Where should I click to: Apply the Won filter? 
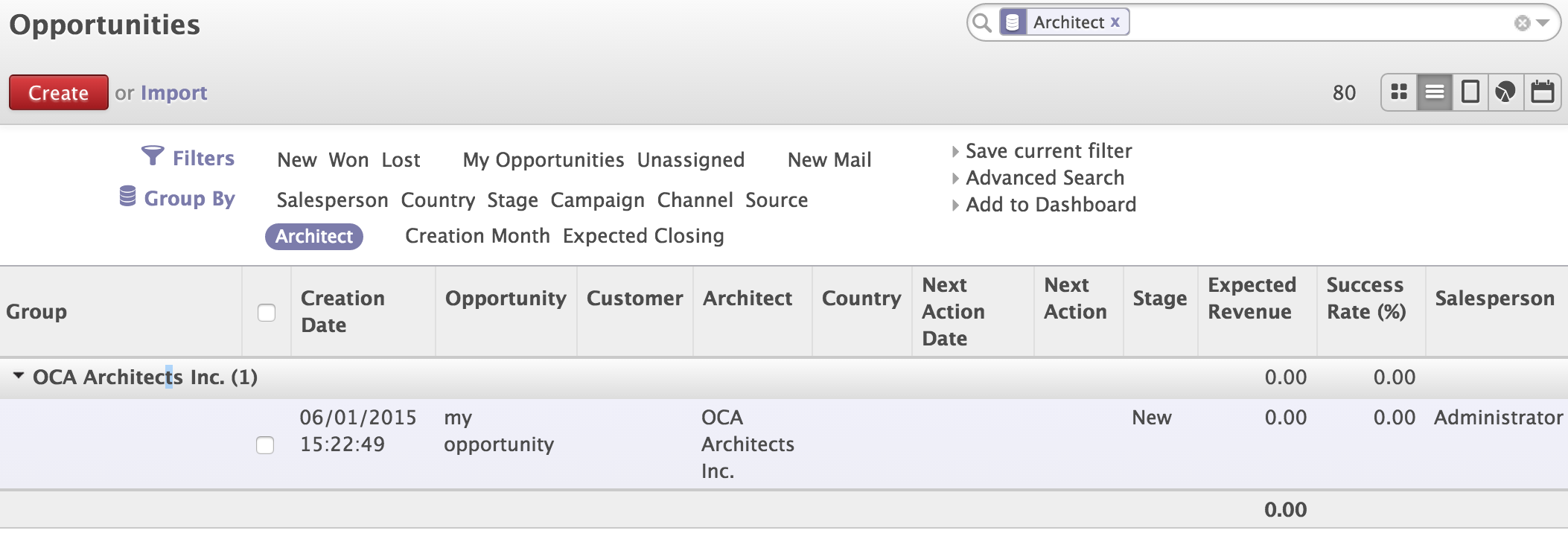(x=348, y=160)
